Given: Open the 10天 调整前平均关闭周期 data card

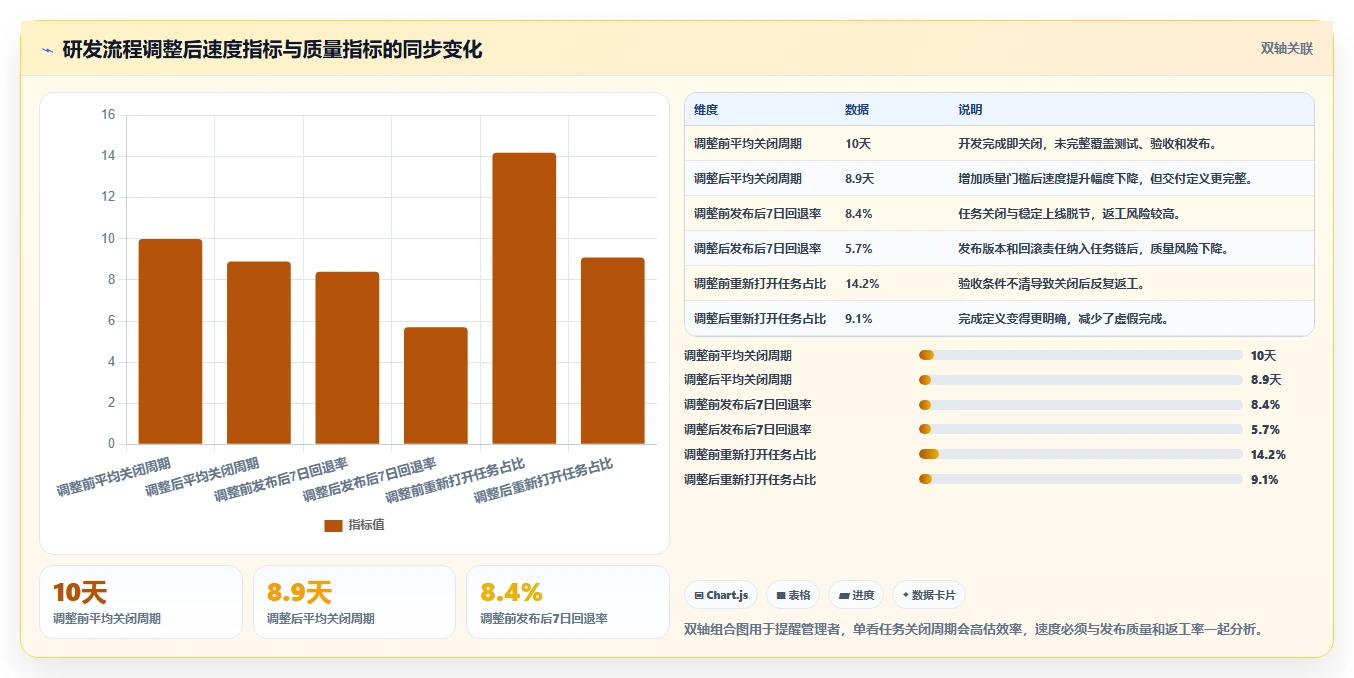Looking at the screenshot, I should pyautogui.click(x=141, y=602).
